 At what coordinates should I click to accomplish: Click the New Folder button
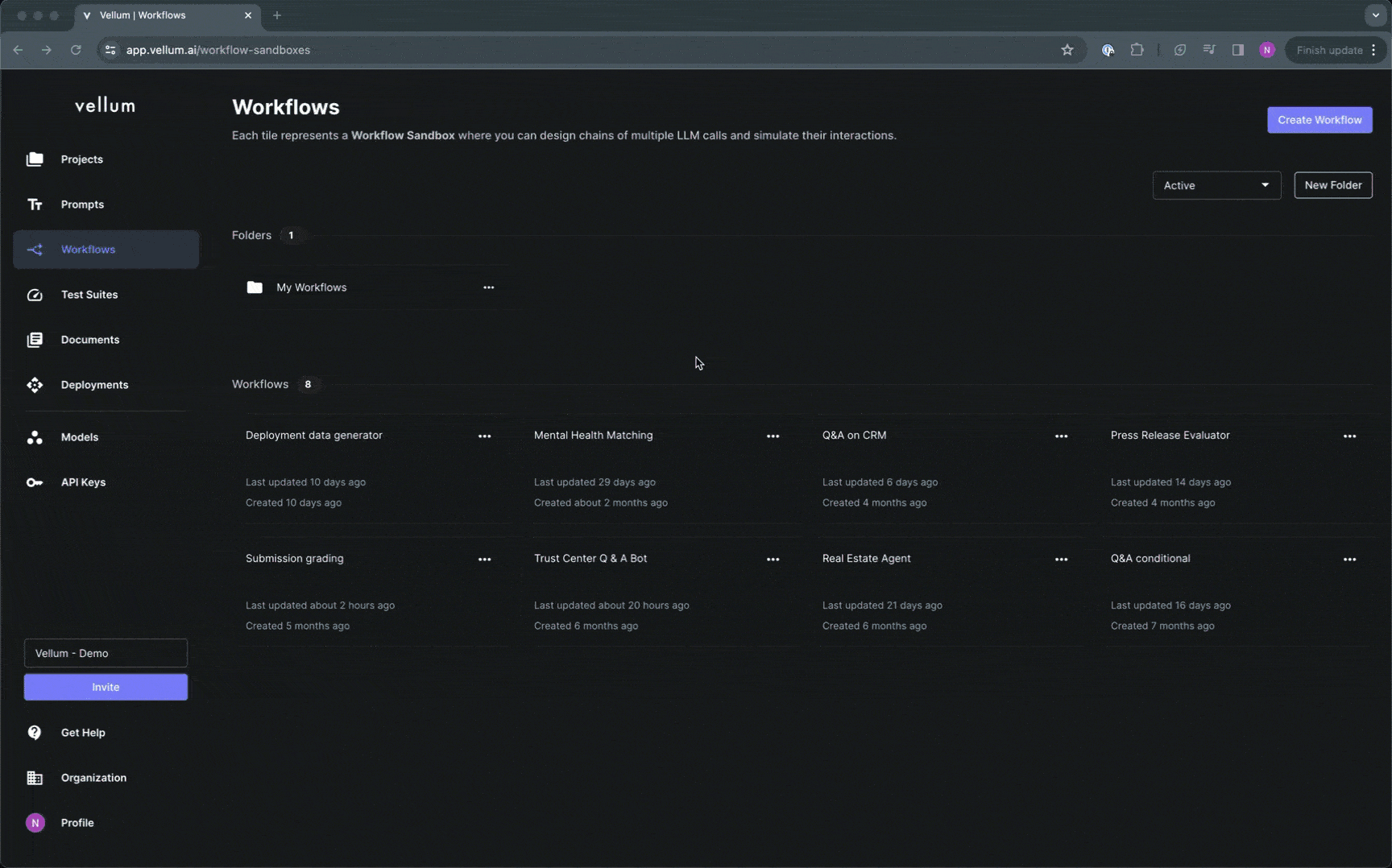point(1332,185)
